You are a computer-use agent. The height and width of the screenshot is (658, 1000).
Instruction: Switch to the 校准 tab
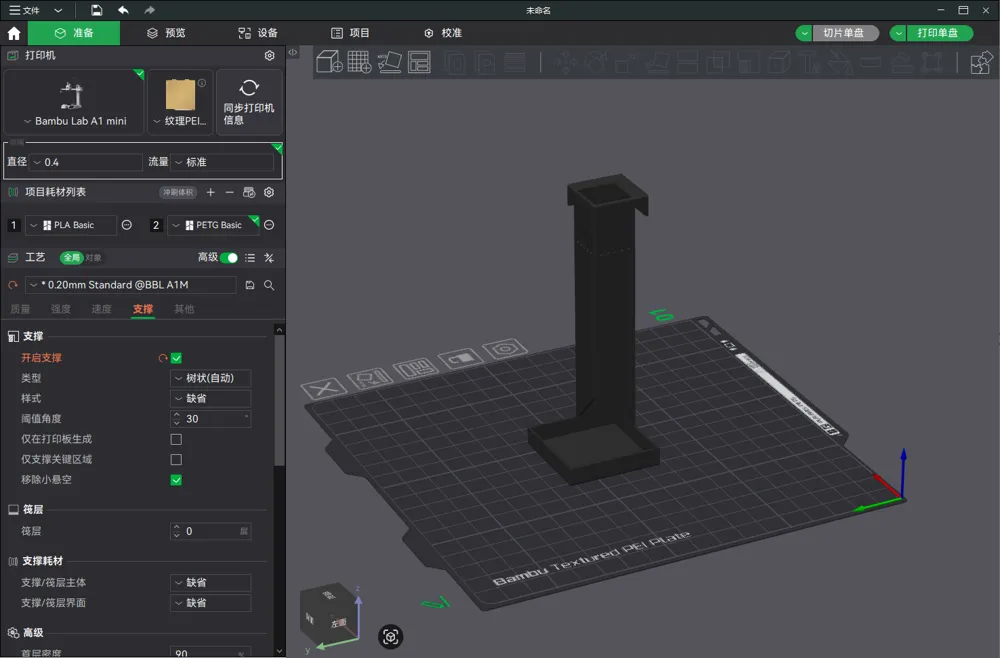pyautogui.click(x=443, y=33)
